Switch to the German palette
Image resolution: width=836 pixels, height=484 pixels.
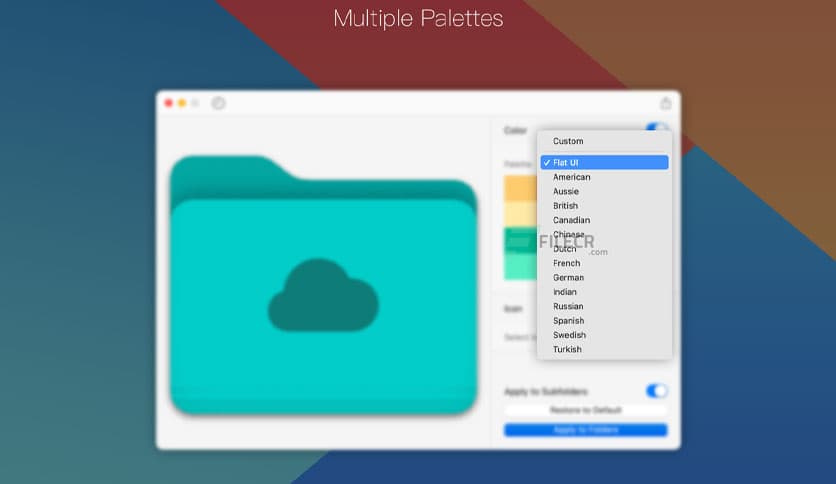604,278
